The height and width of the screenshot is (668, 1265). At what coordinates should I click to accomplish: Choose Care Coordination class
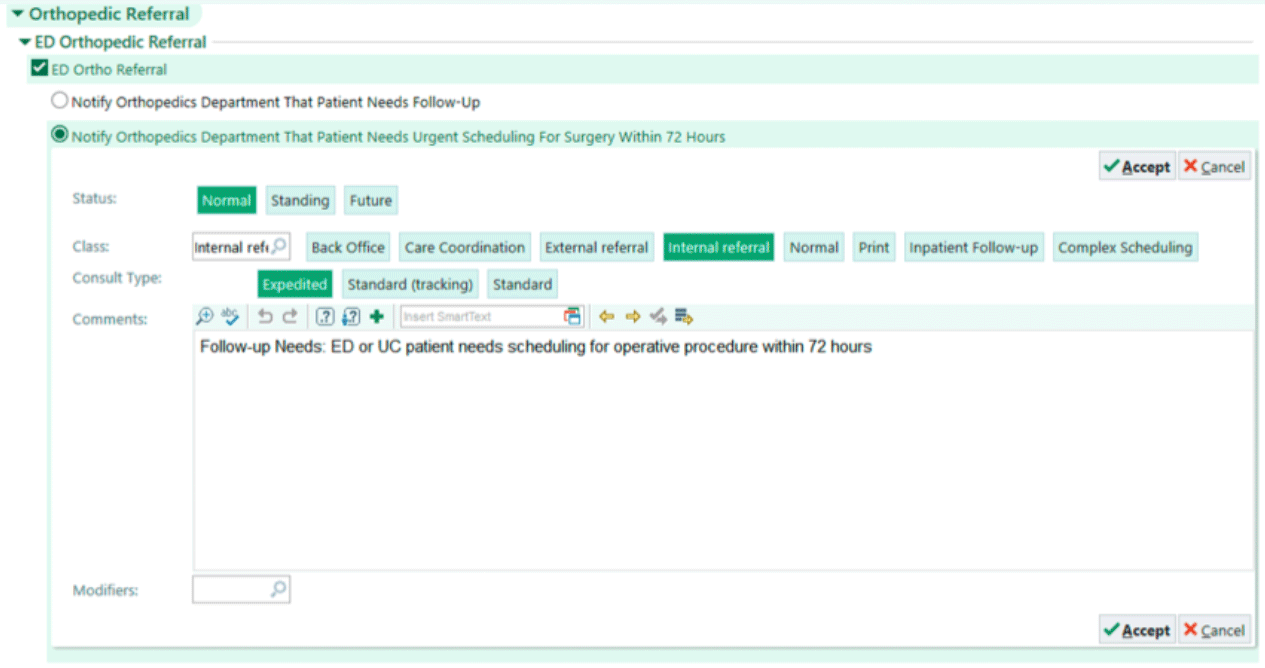coord(465,247)
